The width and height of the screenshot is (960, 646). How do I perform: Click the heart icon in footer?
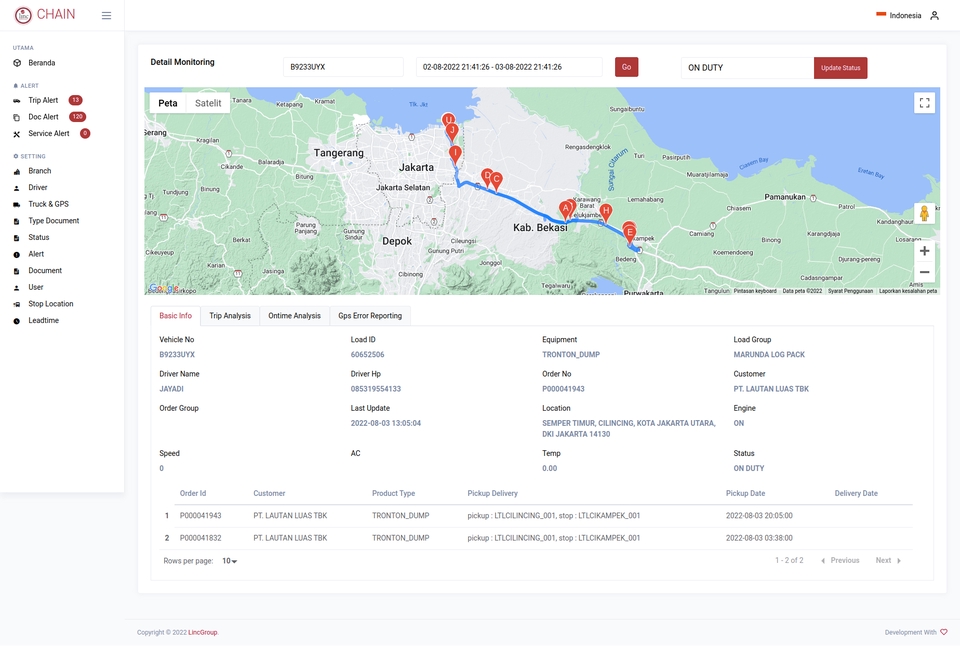click(x=943, y=633)
